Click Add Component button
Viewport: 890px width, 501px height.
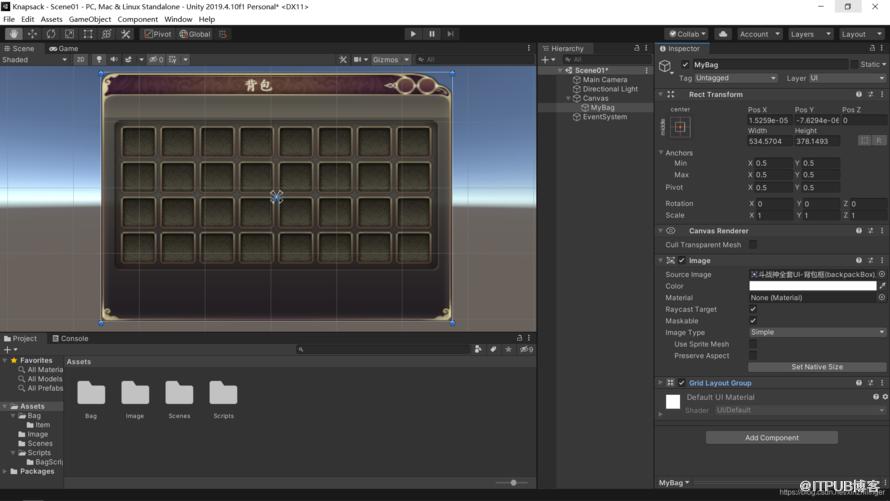pos(771,438)
